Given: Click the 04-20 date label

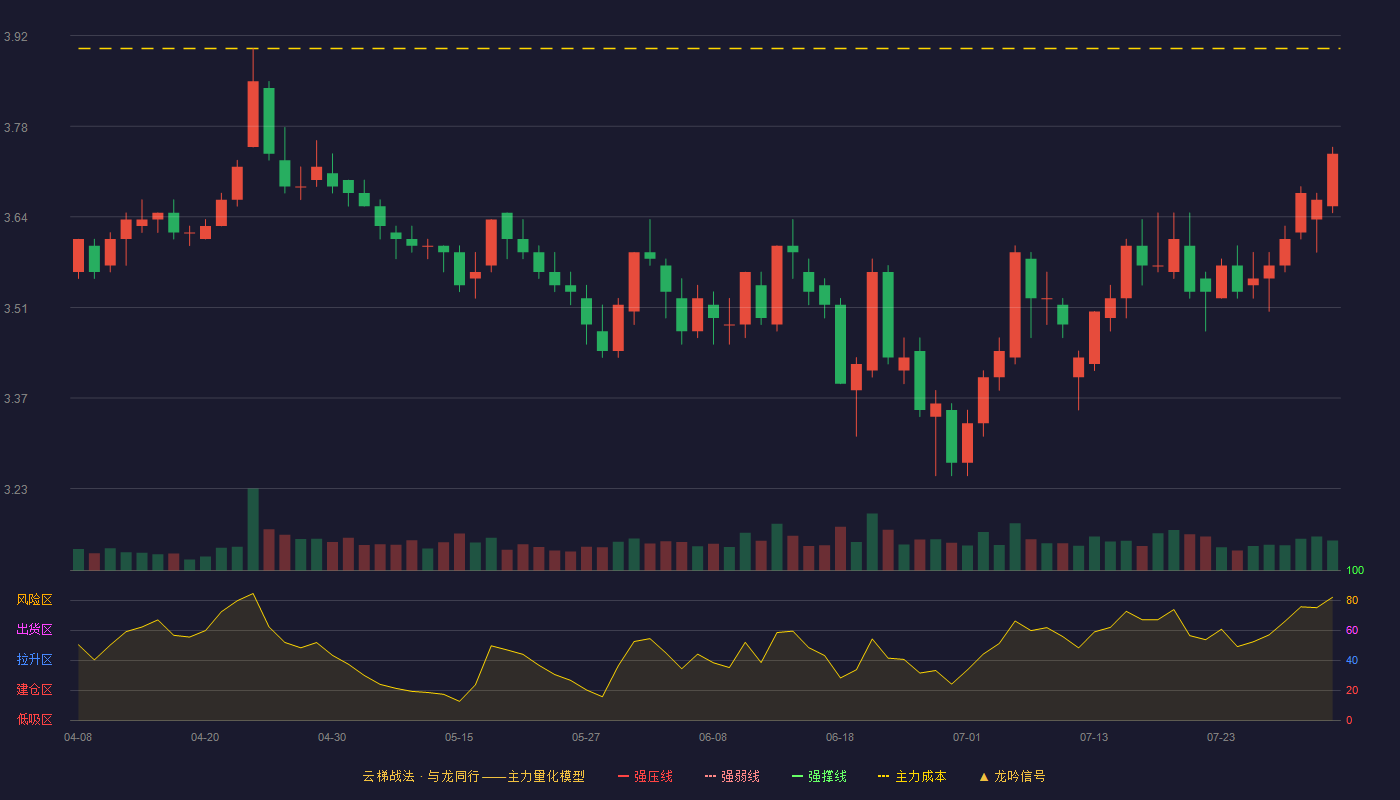Looking at the screenshot, I should [x=205, y=737].
